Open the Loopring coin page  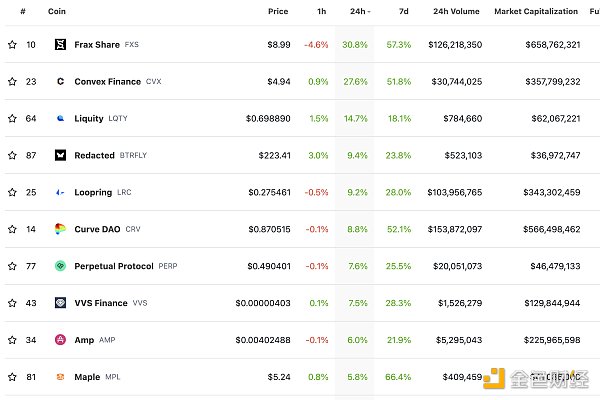[93, 193]
